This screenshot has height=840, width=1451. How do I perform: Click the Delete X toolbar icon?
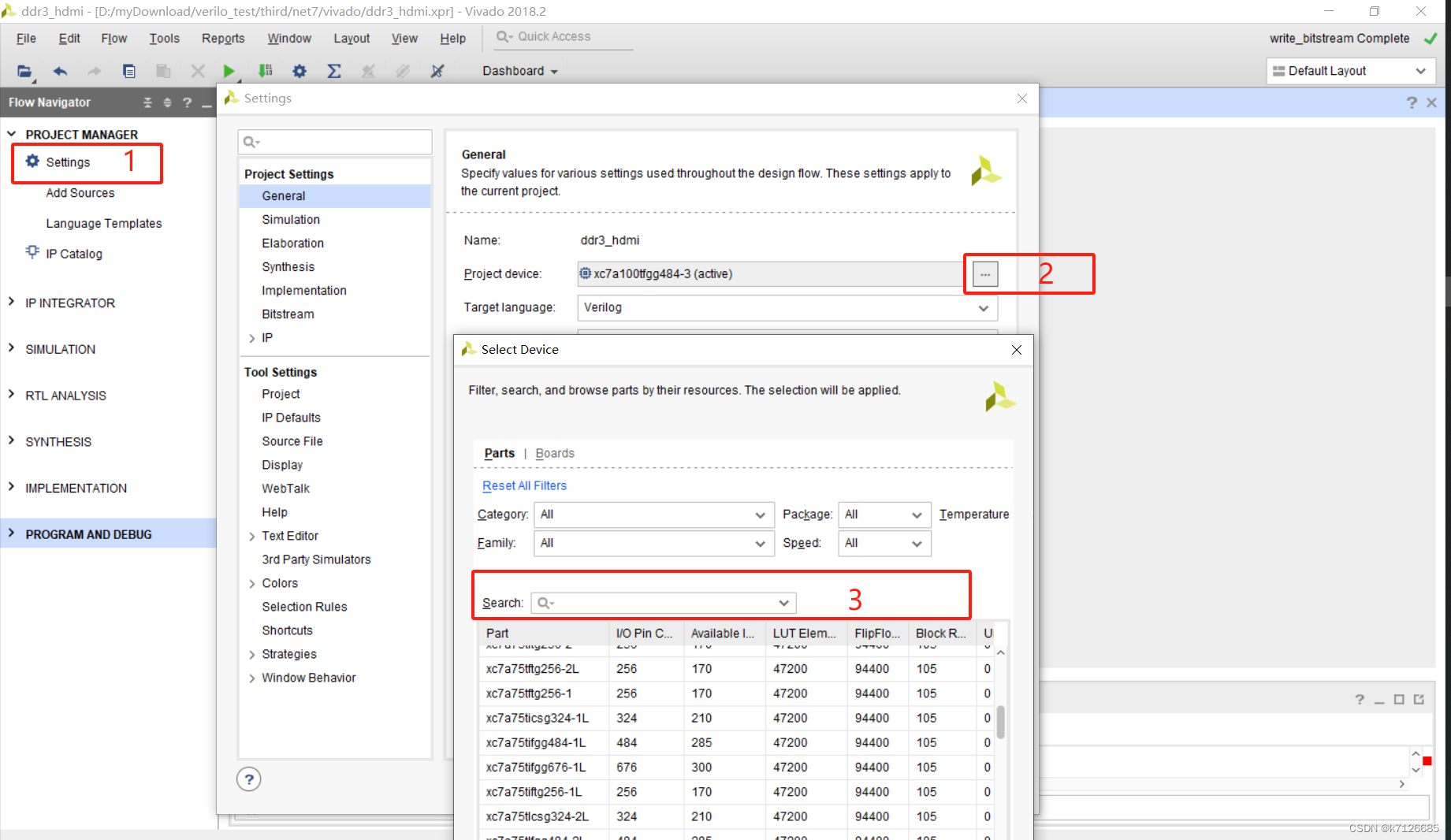(x=198, y=71)
